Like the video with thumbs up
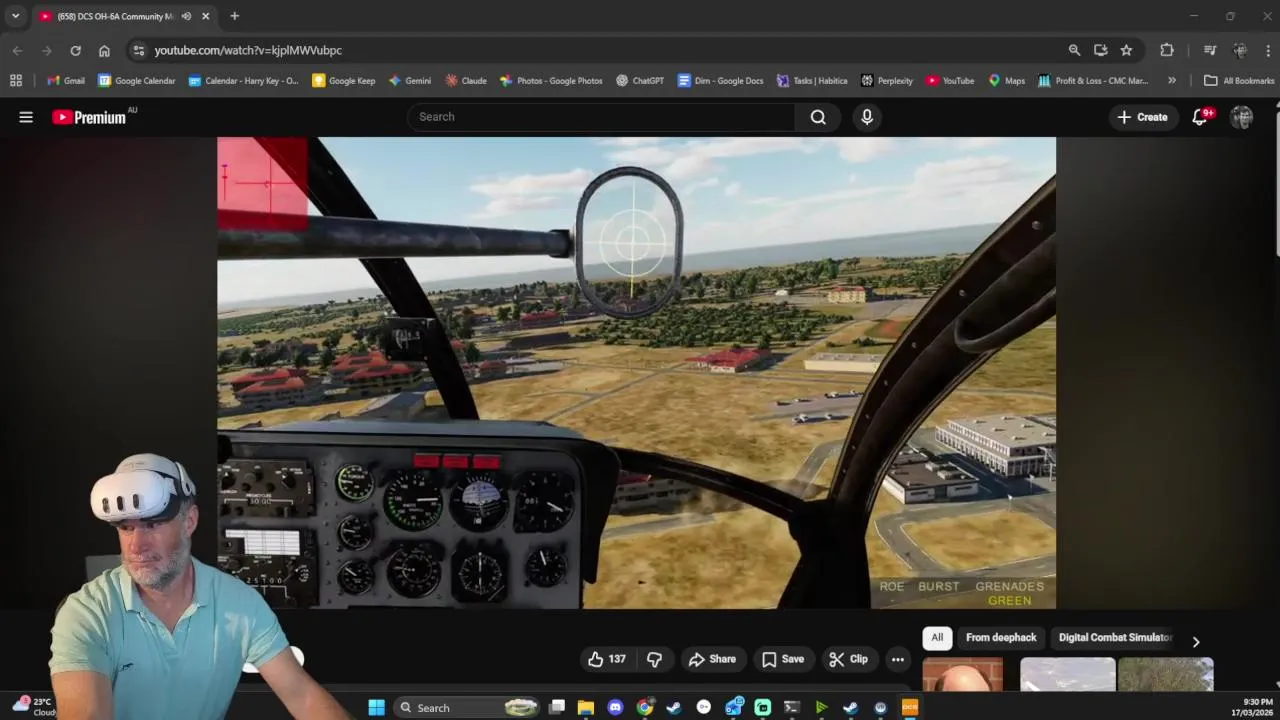The image size is (1280, 720). tap(607, 659)
